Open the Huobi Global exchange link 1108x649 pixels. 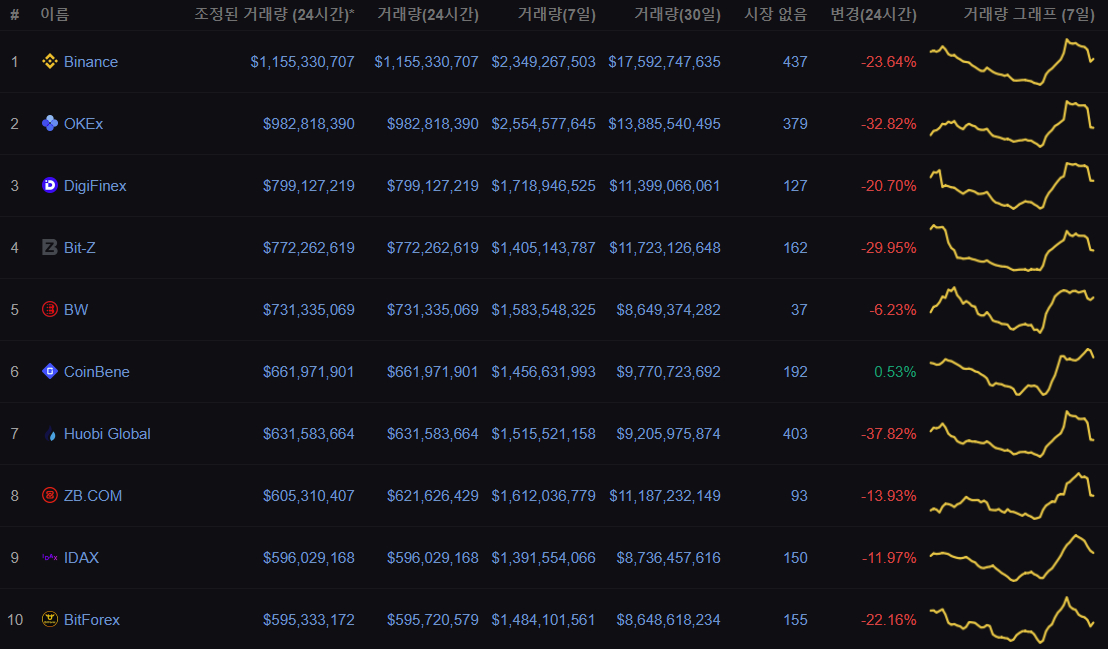[x=107, y=434]
